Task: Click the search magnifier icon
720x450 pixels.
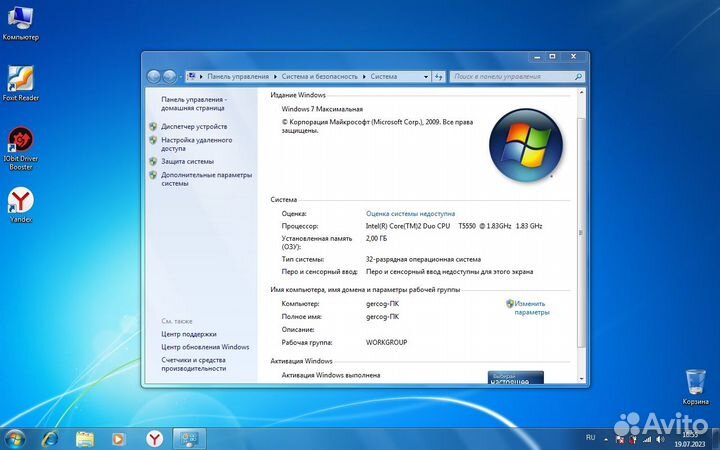Action: point(578,77)
